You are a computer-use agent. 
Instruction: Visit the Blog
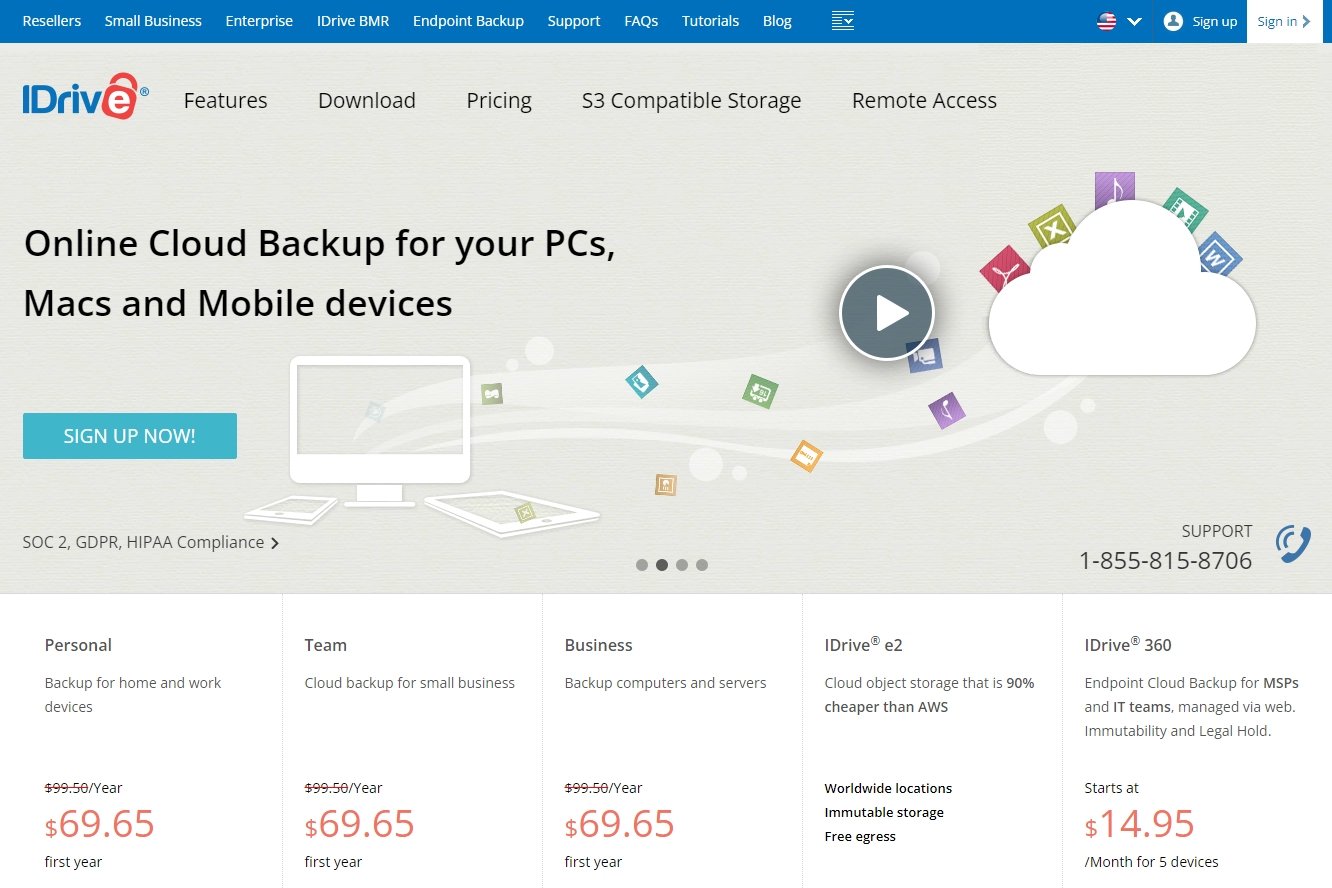tap(777, 21)
